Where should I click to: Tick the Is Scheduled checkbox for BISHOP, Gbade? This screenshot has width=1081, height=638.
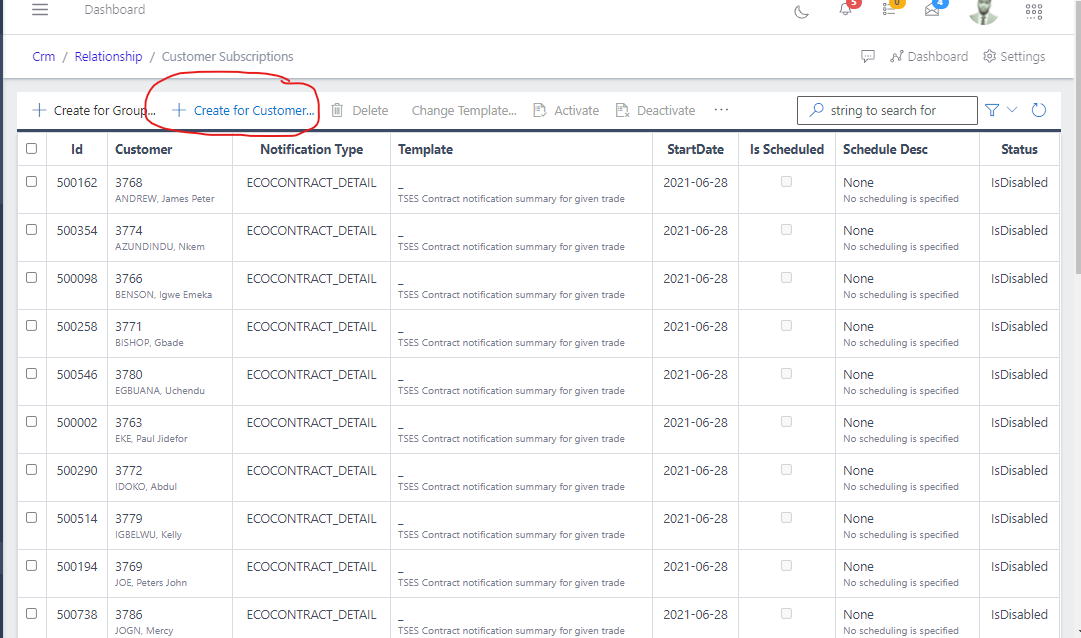(x=786, y=325)
